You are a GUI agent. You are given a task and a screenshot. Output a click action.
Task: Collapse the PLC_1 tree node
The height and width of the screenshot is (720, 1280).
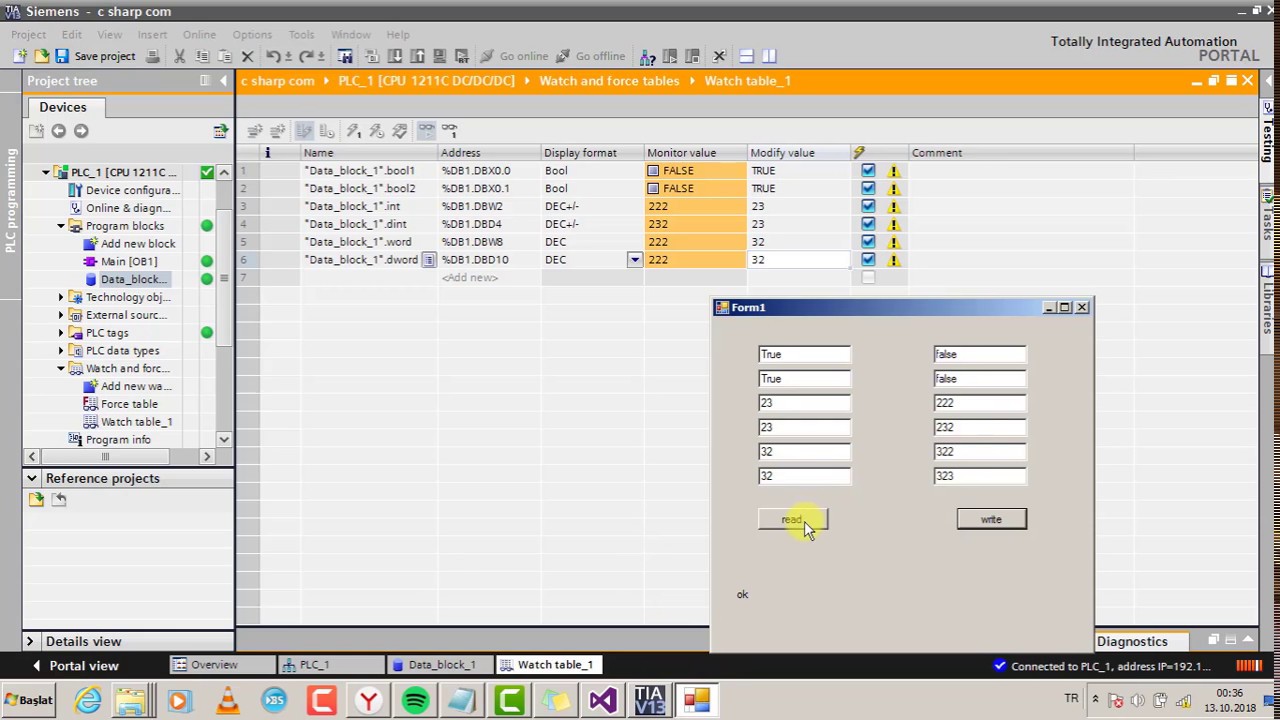(x=45, y=172)
